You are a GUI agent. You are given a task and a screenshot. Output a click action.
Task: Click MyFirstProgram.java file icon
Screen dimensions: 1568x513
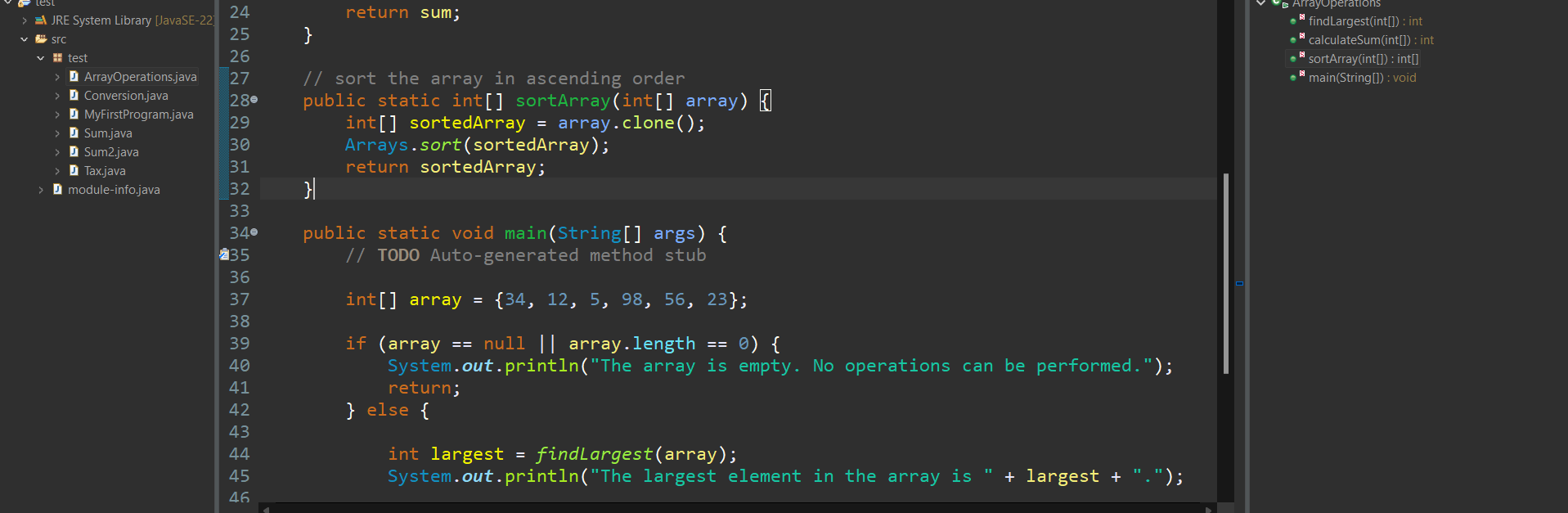(x=74, y=114)
